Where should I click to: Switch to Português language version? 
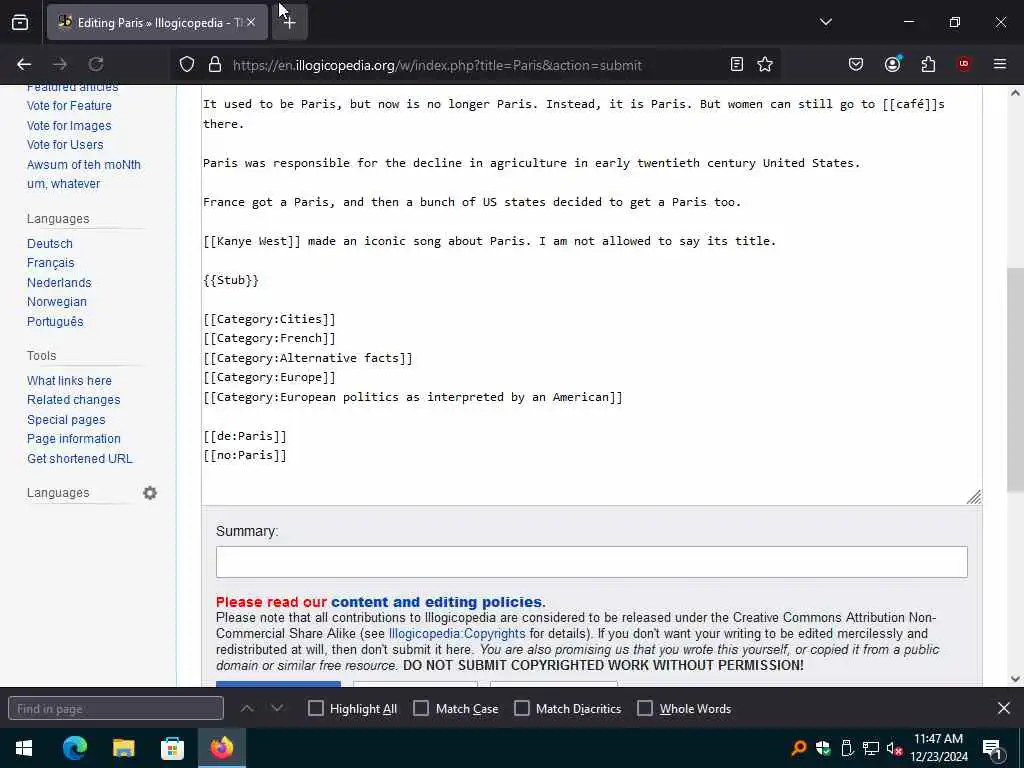(x=56, y=321)
